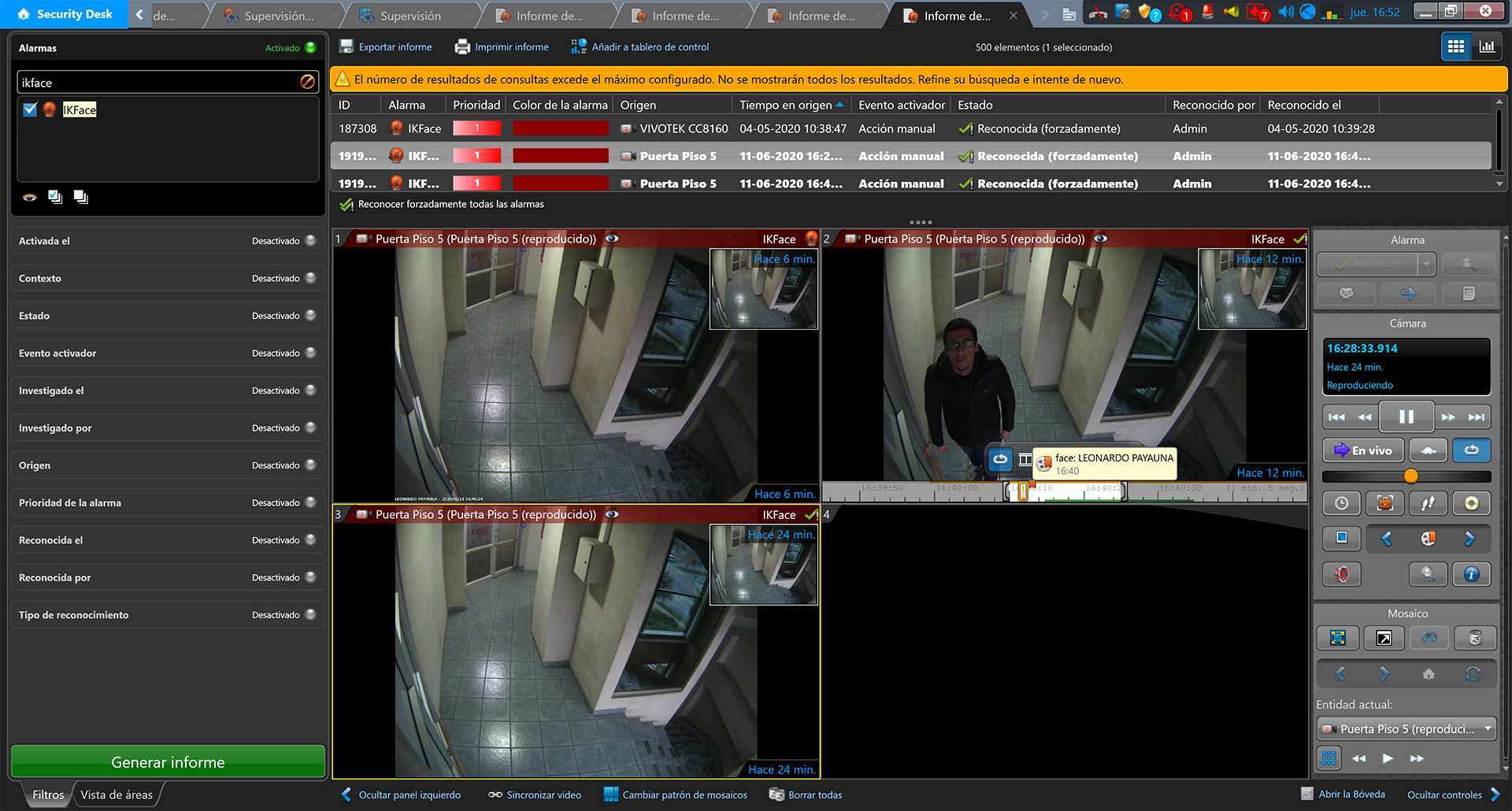This screenshot has height=811, width=1512.
Task: Enable the Tipo de reconocimiento filter
Action: coord(310,615)
